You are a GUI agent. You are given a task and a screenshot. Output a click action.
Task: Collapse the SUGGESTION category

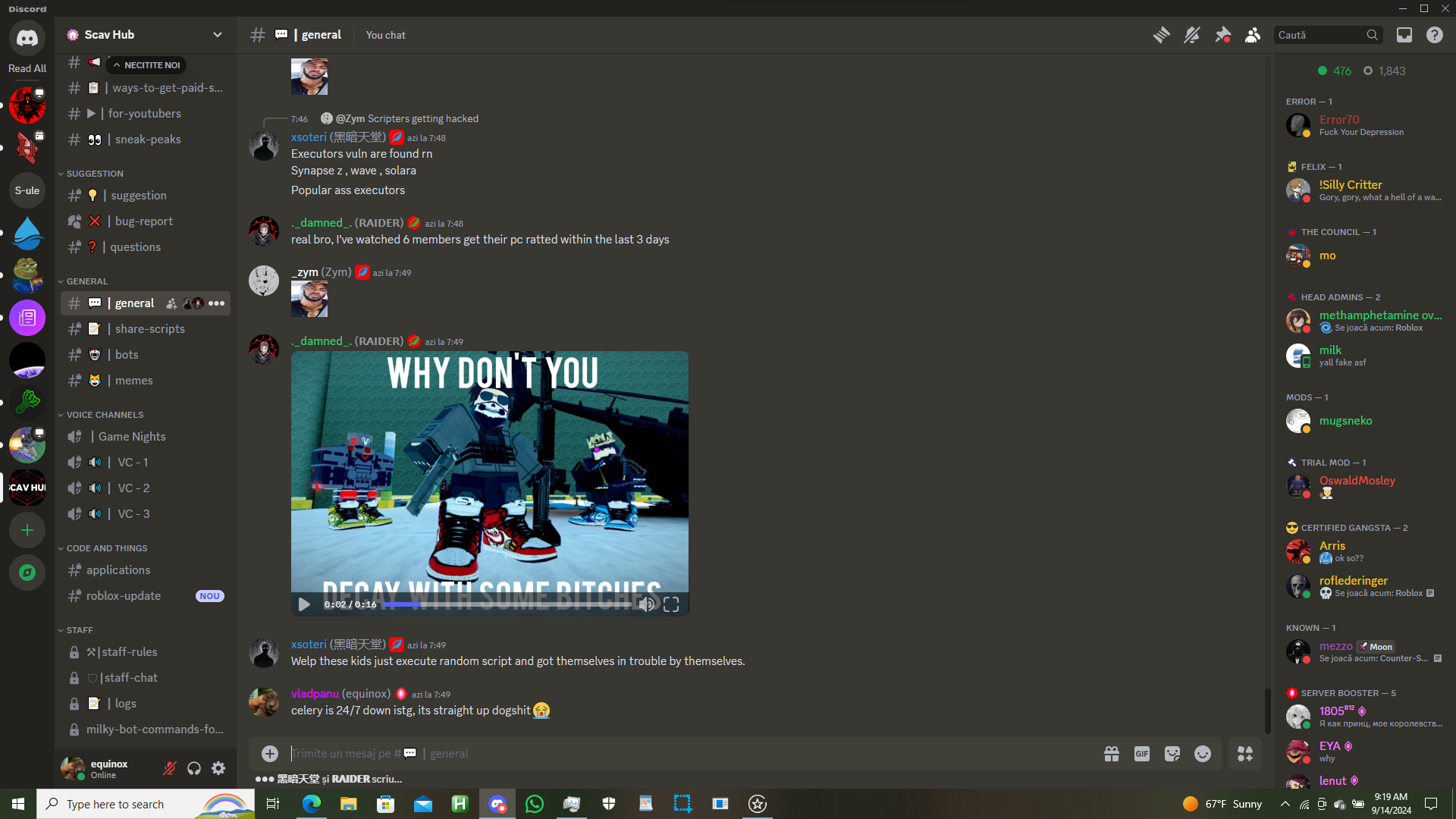[x=94, y=174]
